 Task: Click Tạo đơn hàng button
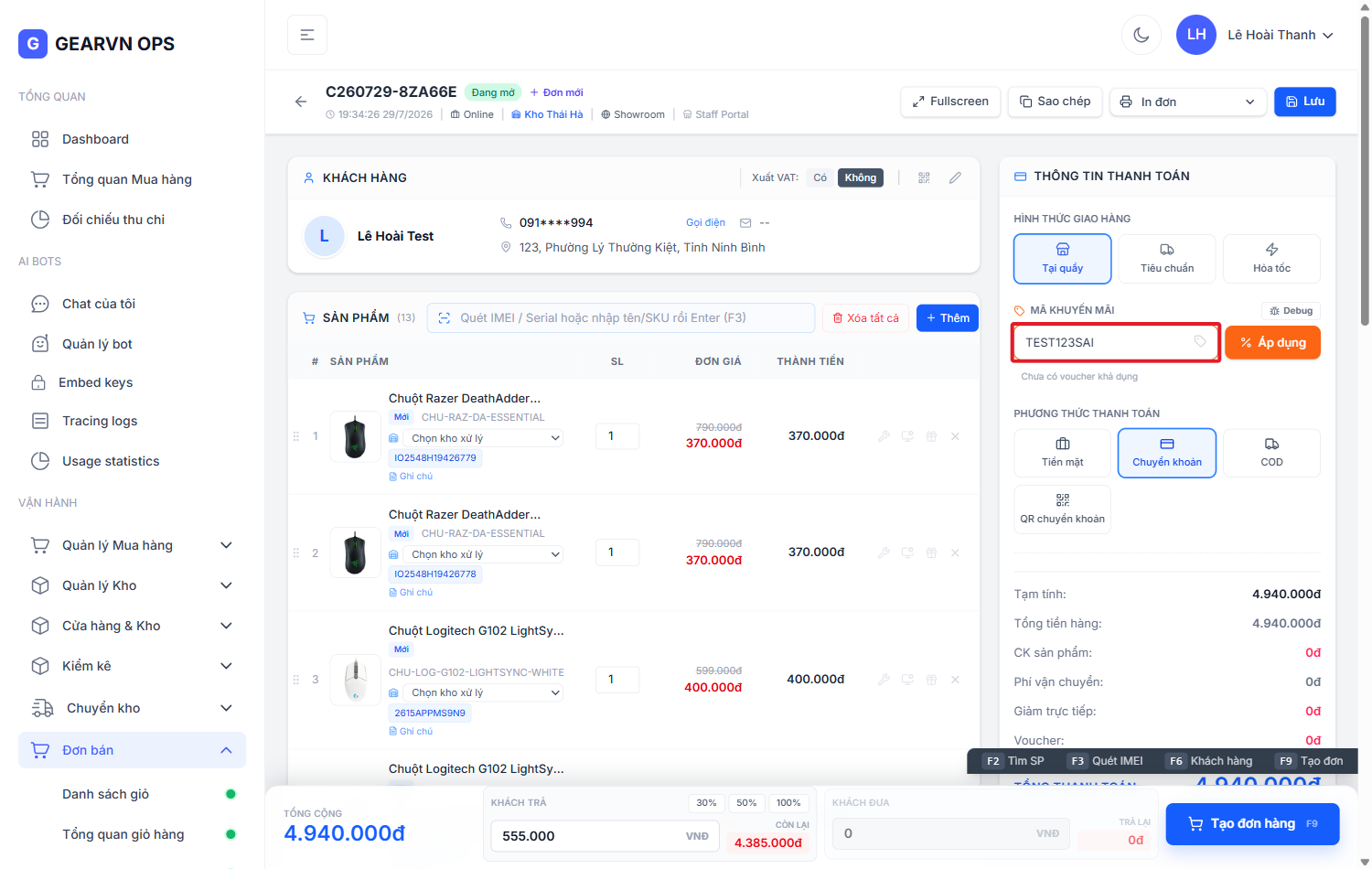coord(1252,823)
